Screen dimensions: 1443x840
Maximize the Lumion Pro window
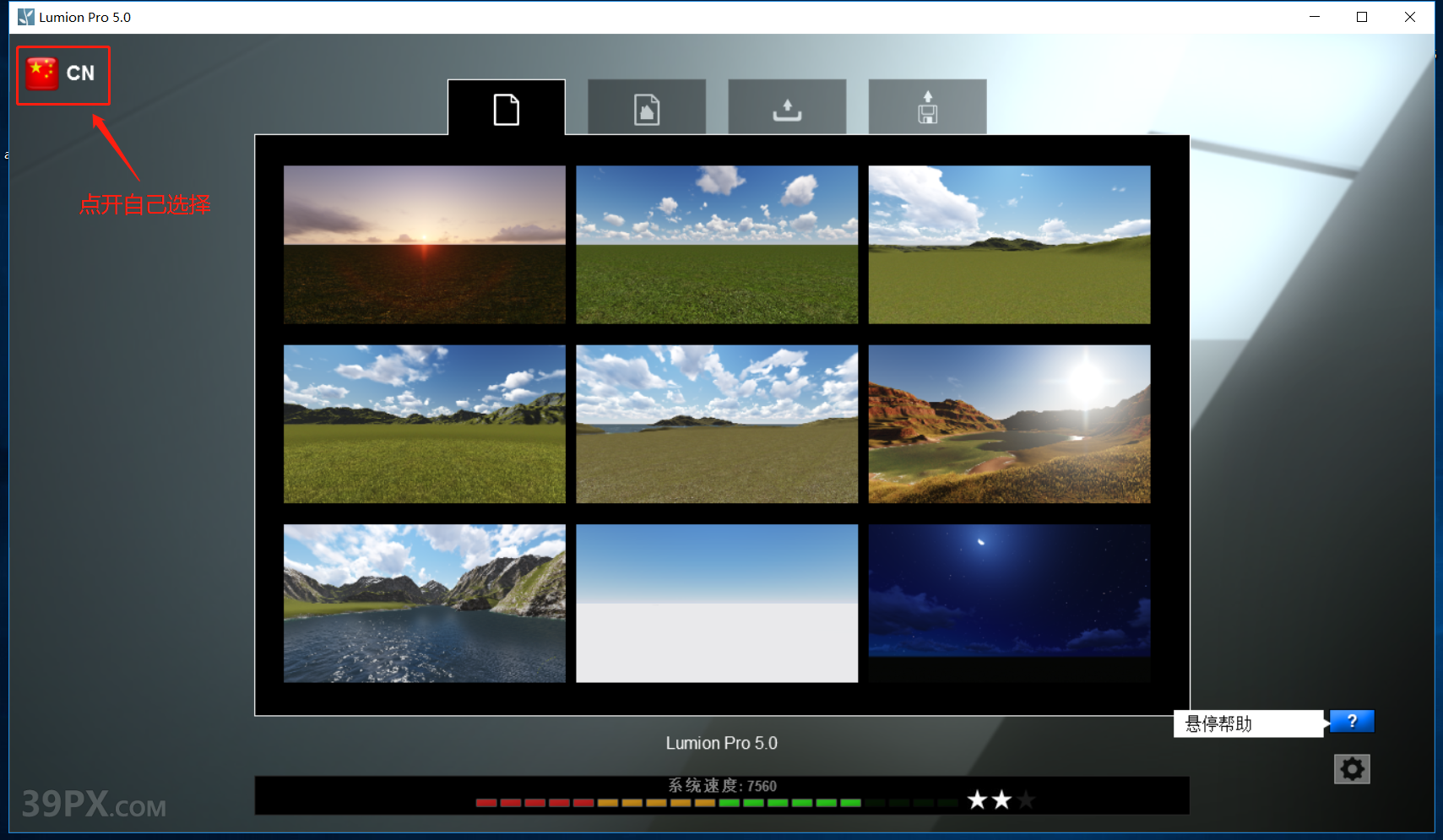(x=1362, y=17)
